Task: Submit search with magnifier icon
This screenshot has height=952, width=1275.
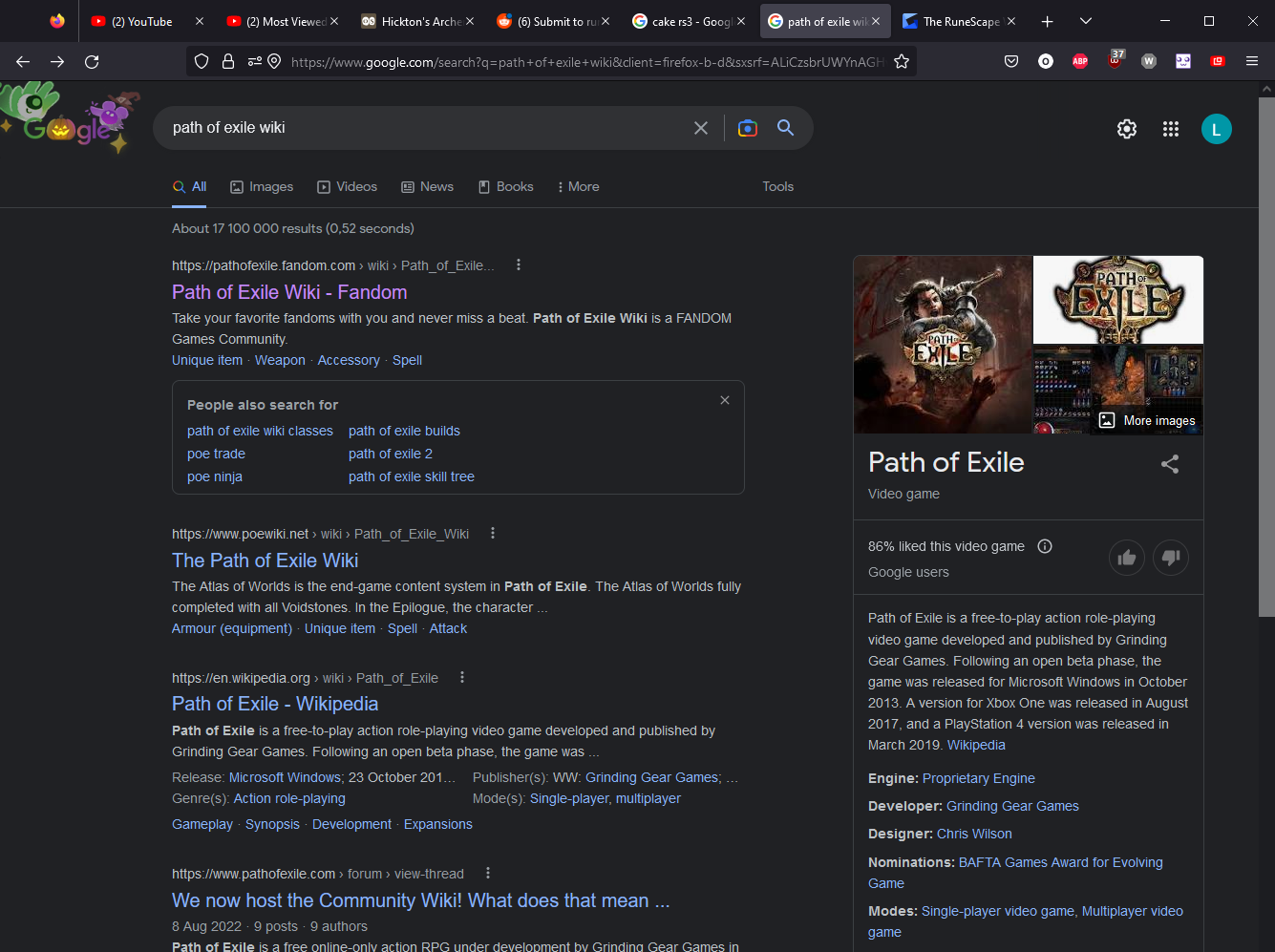Action: point(786,128)
